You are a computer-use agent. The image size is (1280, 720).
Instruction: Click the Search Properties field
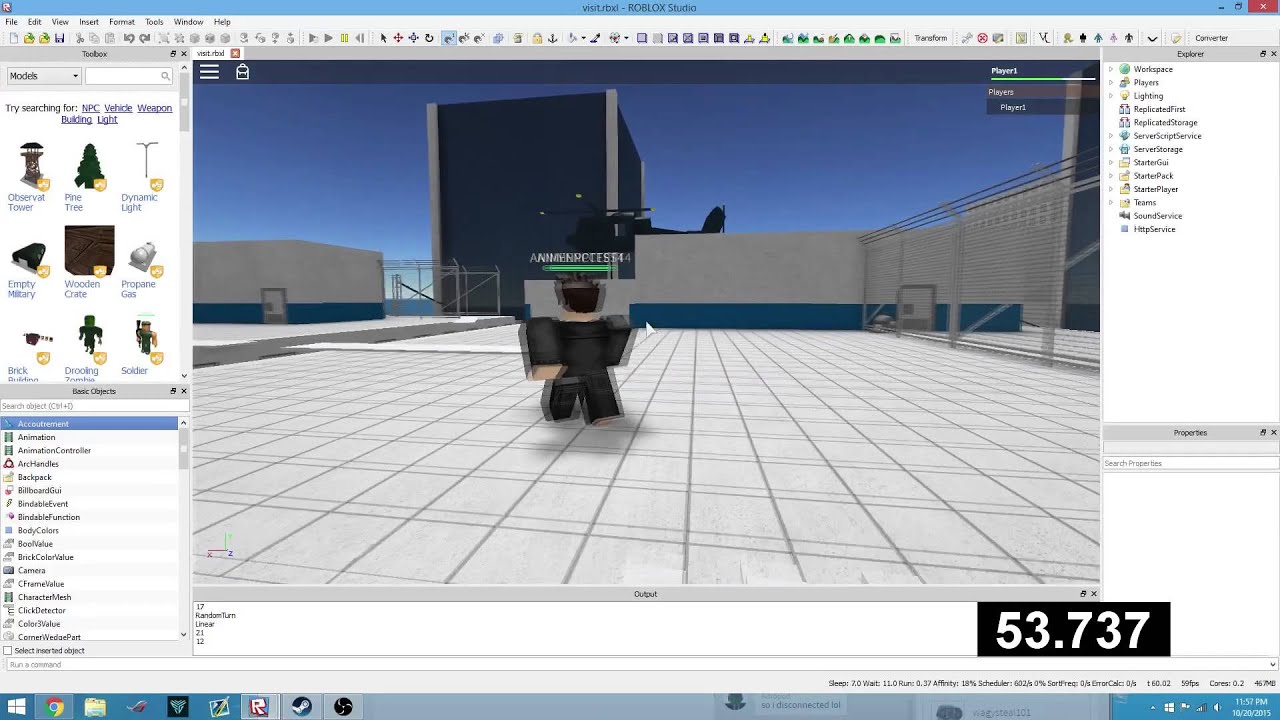tap(1190, 463)
